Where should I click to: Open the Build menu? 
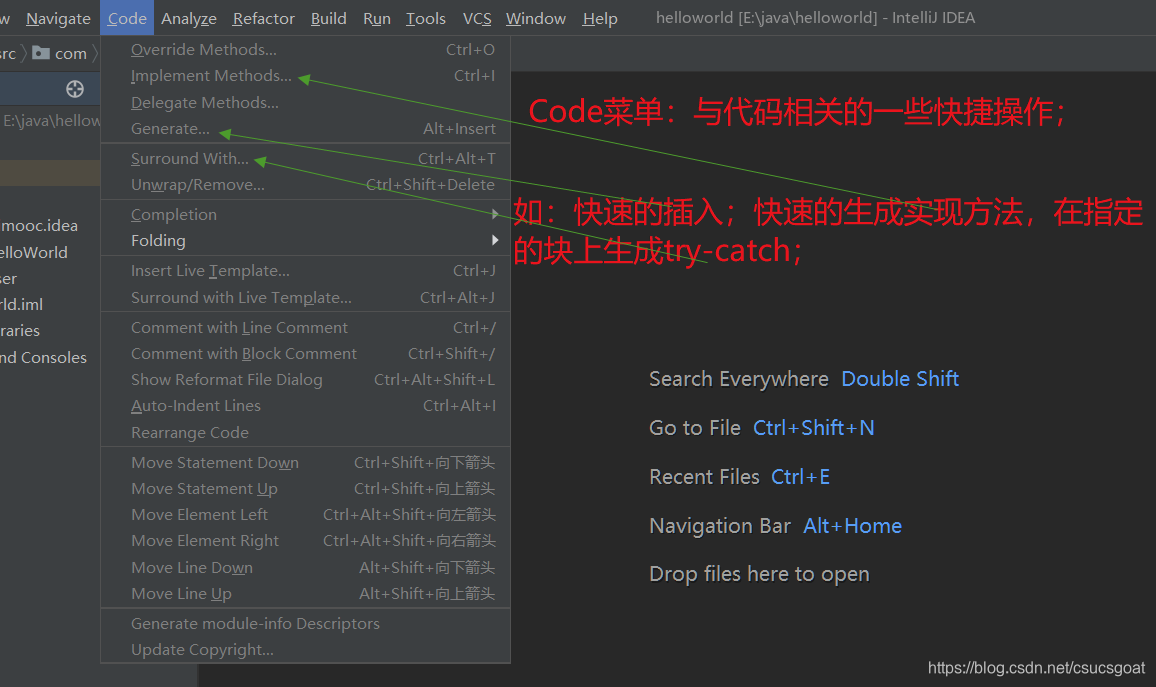point(328,18)
